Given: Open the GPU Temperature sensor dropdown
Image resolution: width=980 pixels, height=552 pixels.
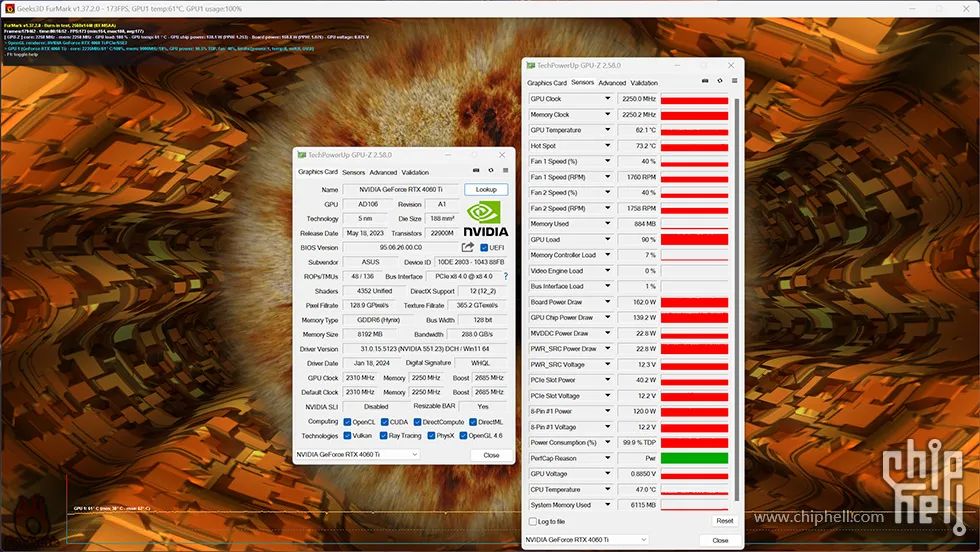Looking at the screenshot, I should (607, 130).
